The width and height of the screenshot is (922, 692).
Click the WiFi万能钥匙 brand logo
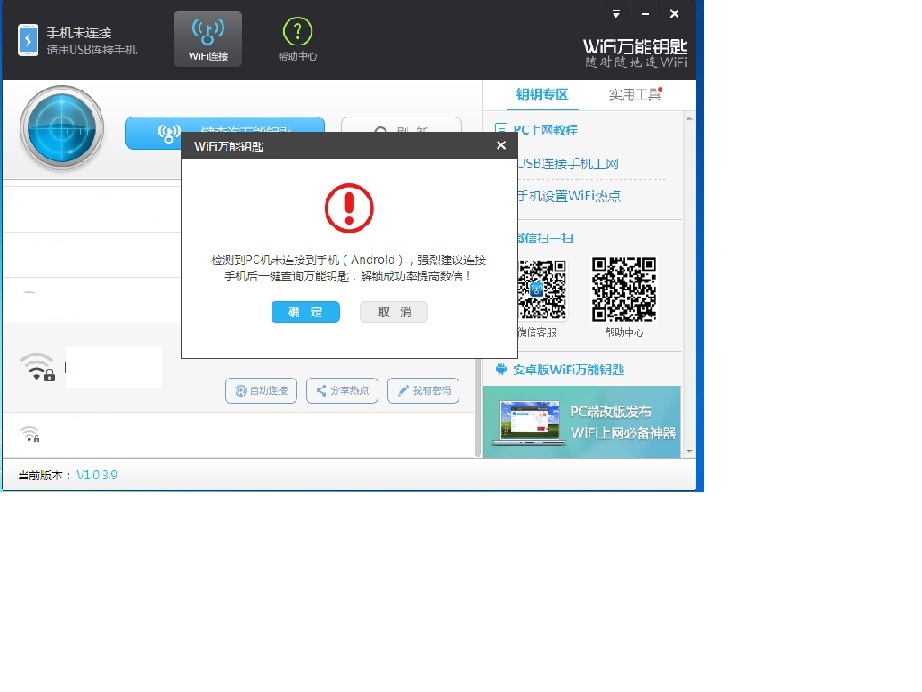click(x=635, y=53)
